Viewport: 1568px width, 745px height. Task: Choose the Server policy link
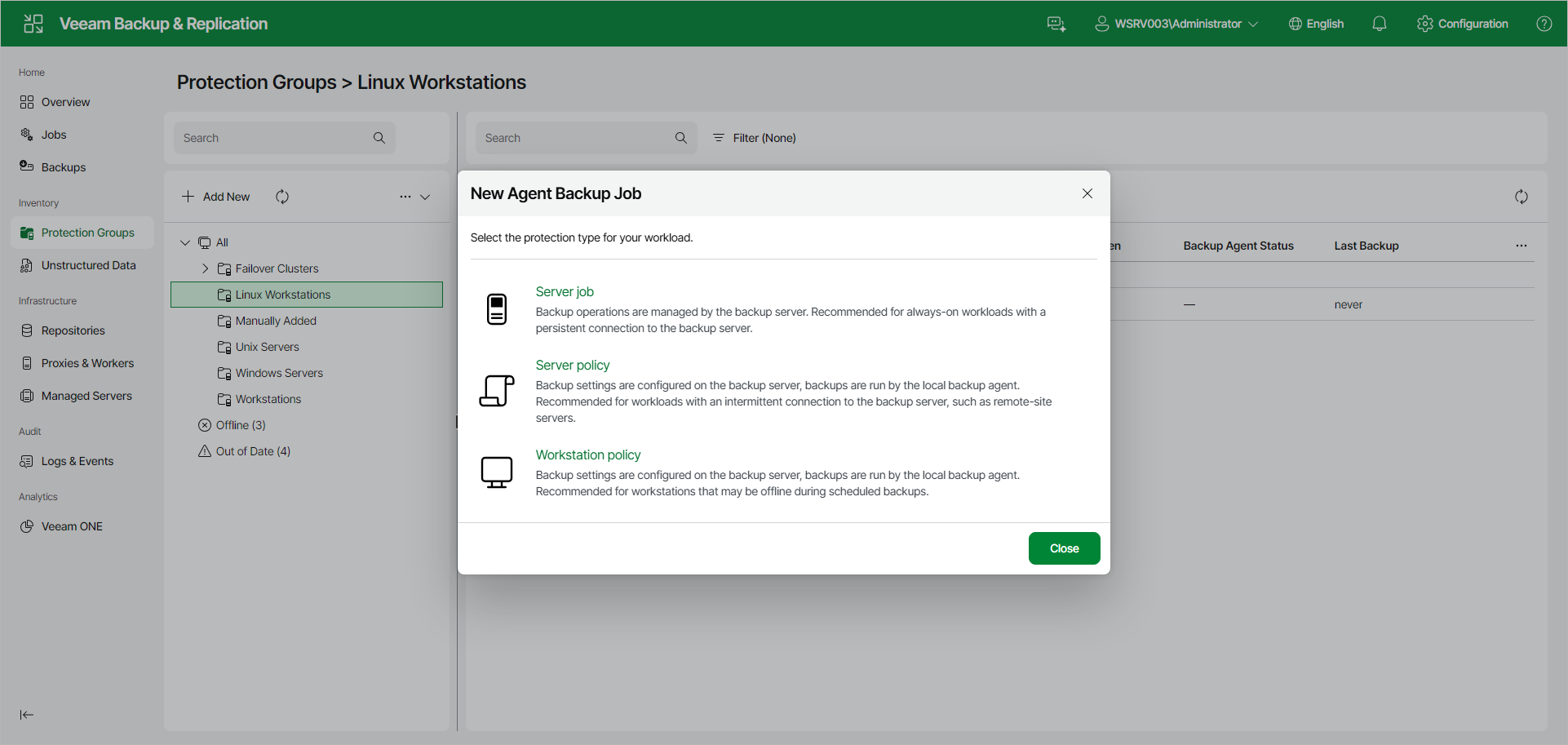coord(573,365)
